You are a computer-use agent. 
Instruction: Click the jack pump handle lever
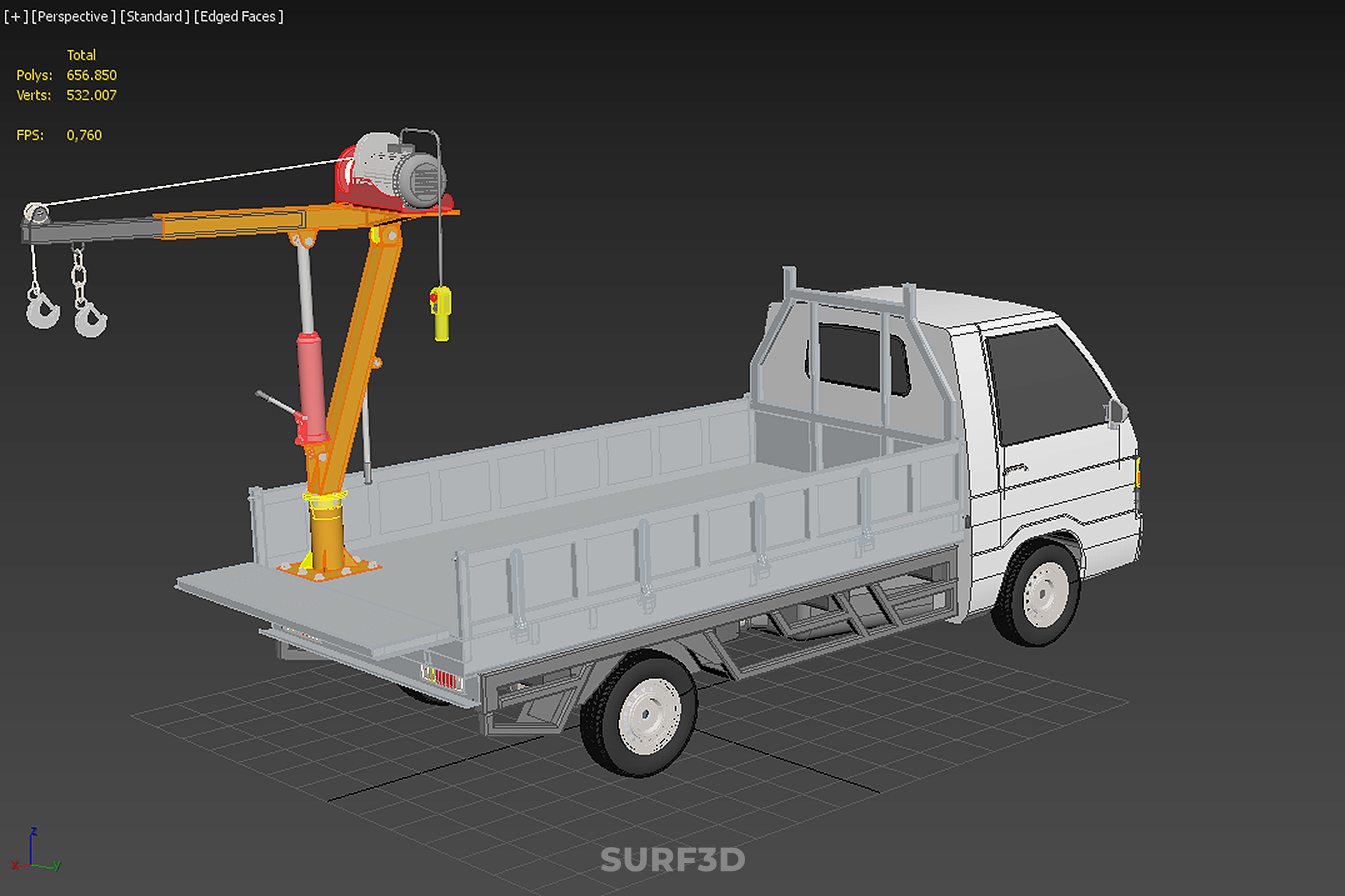pyautogui.click(x=277, y=403)
